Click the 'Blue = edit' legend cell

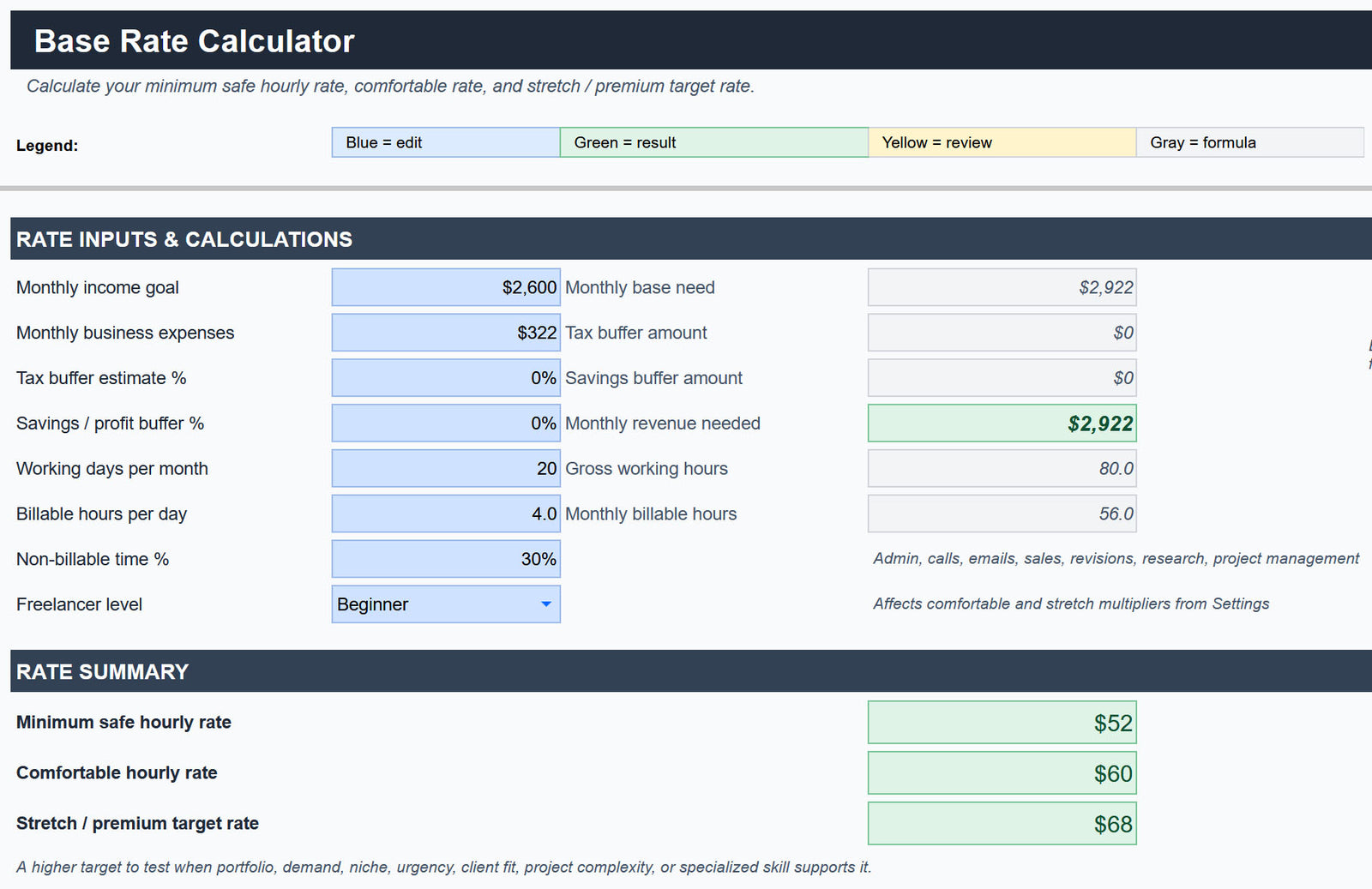point(446,142)
